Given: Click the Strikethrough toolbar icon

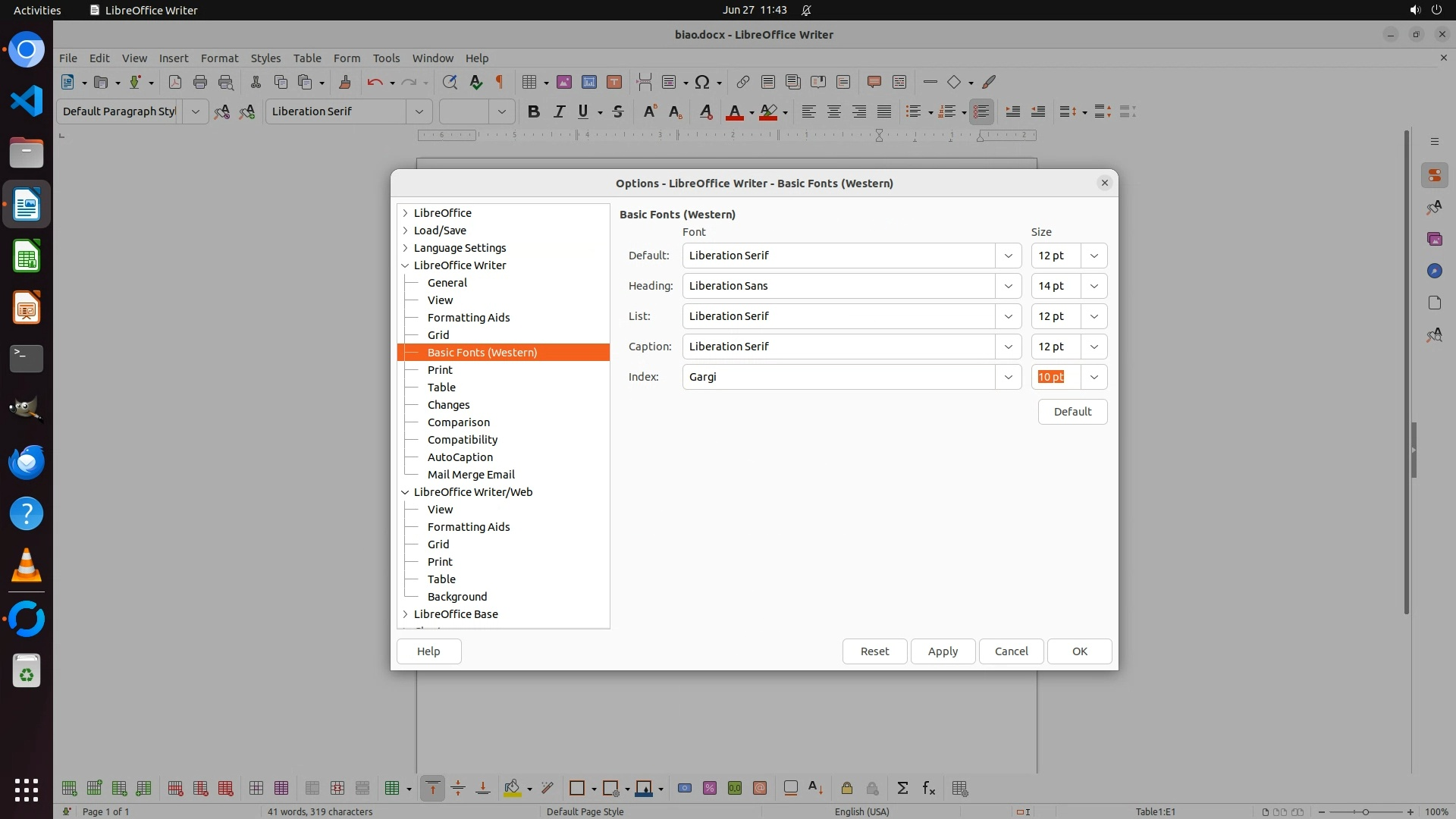Looking at the screenshot, I should pos(618,111).
